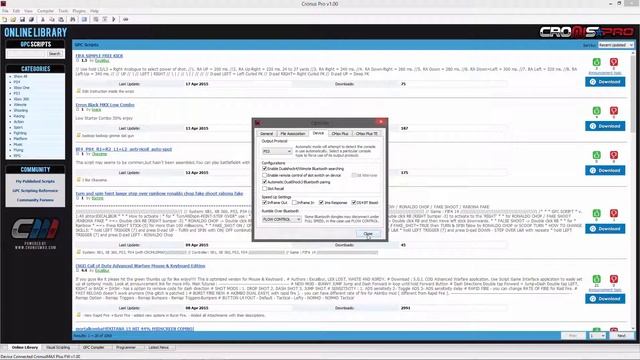Viewport: 640px width, 360px height.
Task: Toggle the 1ms Response checkbox
Action: point(321,202)
